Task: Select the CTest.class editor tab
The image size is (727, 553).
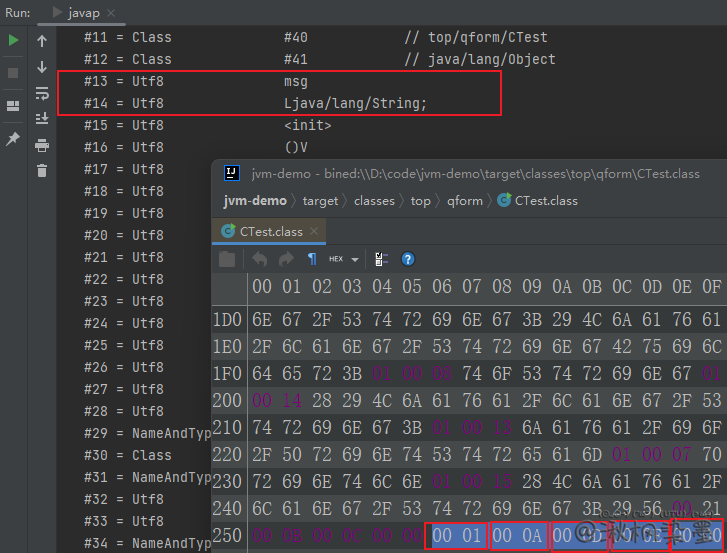Action: point(270,231)
